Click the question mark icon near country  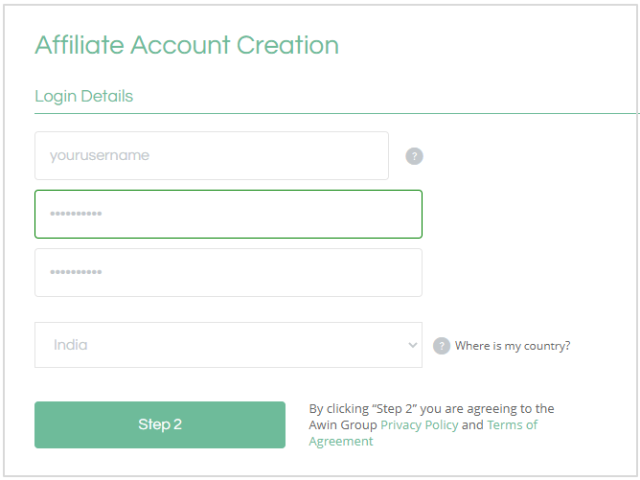point(441,346)
